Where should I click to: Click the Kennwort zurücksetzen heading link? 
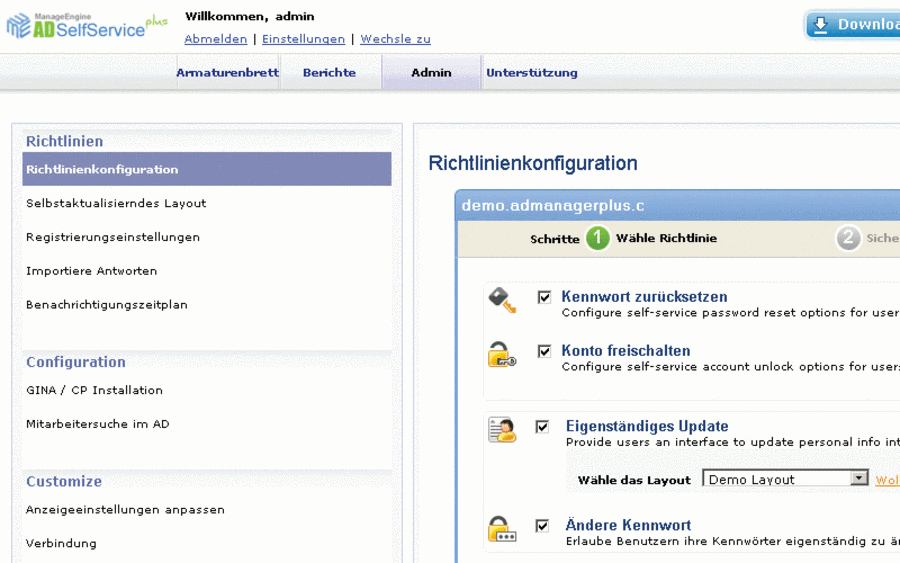click(644, 297)
